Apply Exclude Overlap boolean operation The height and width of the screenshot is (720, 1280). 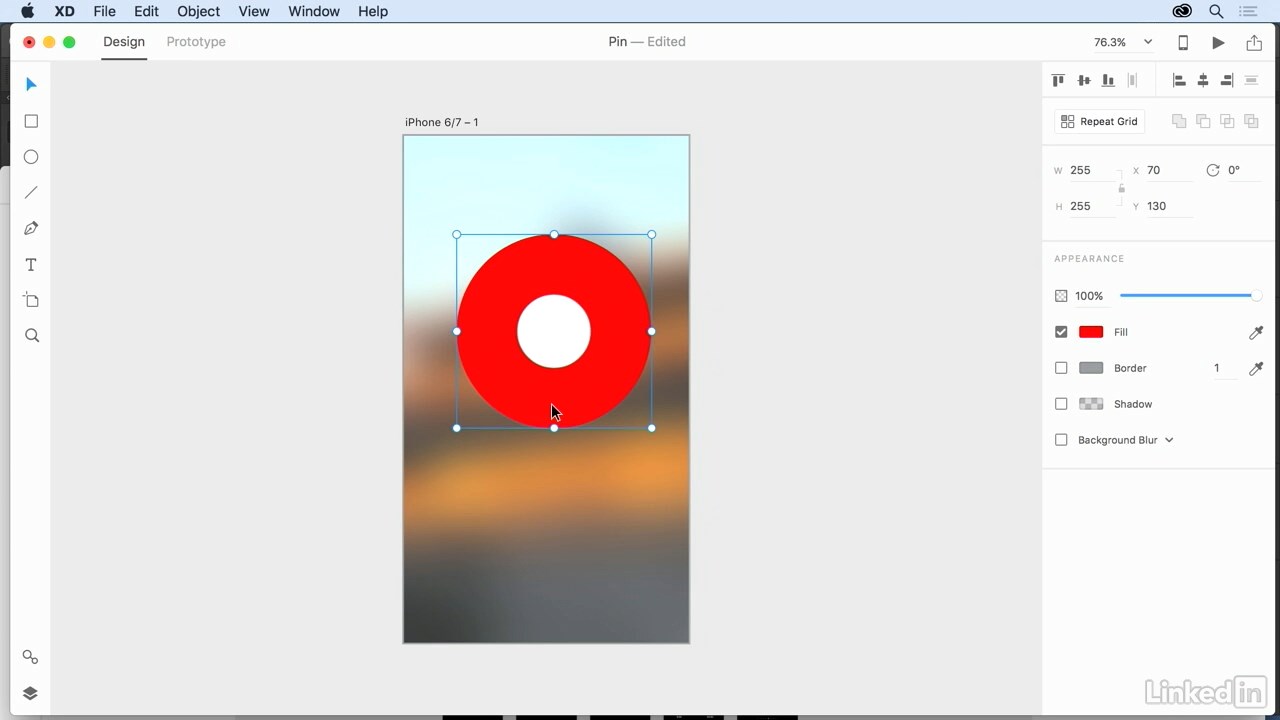(1251, 121)
